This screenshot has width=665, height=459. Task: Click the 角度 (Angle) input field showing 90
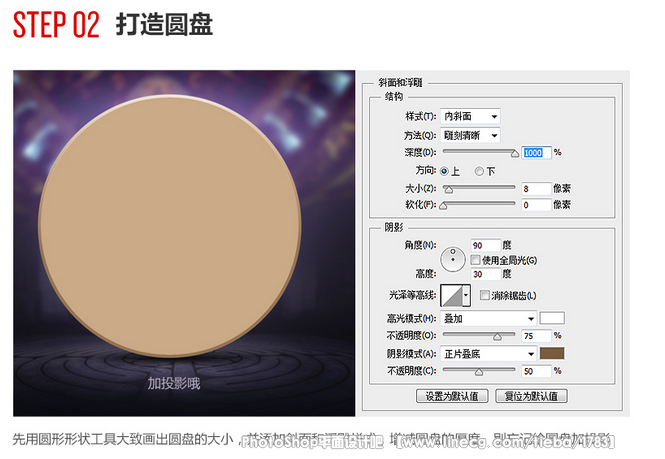[485, 245]
